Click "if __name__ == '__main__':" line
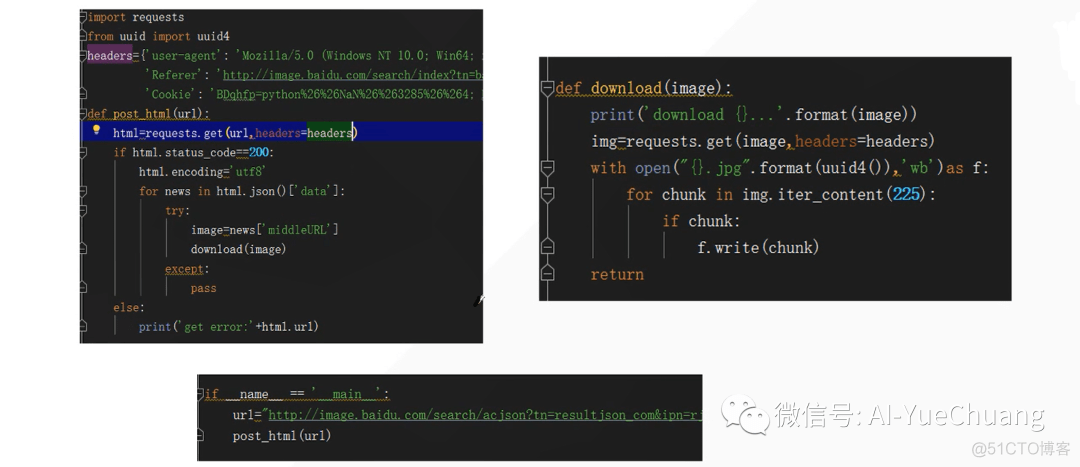1080x467 pixels. (298, 395)
